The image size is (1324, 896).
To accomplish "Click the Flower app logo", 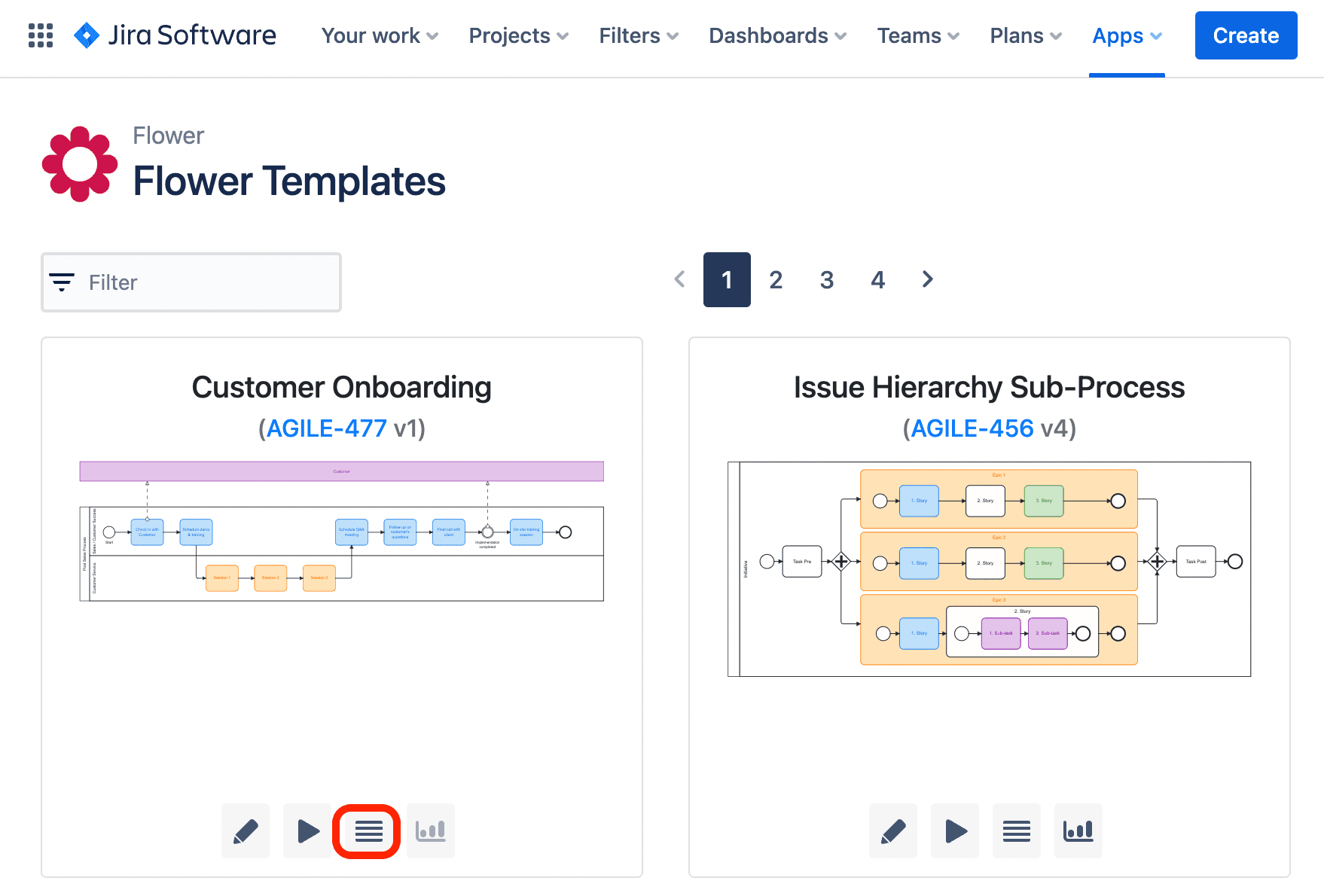I will coord(79,163).
